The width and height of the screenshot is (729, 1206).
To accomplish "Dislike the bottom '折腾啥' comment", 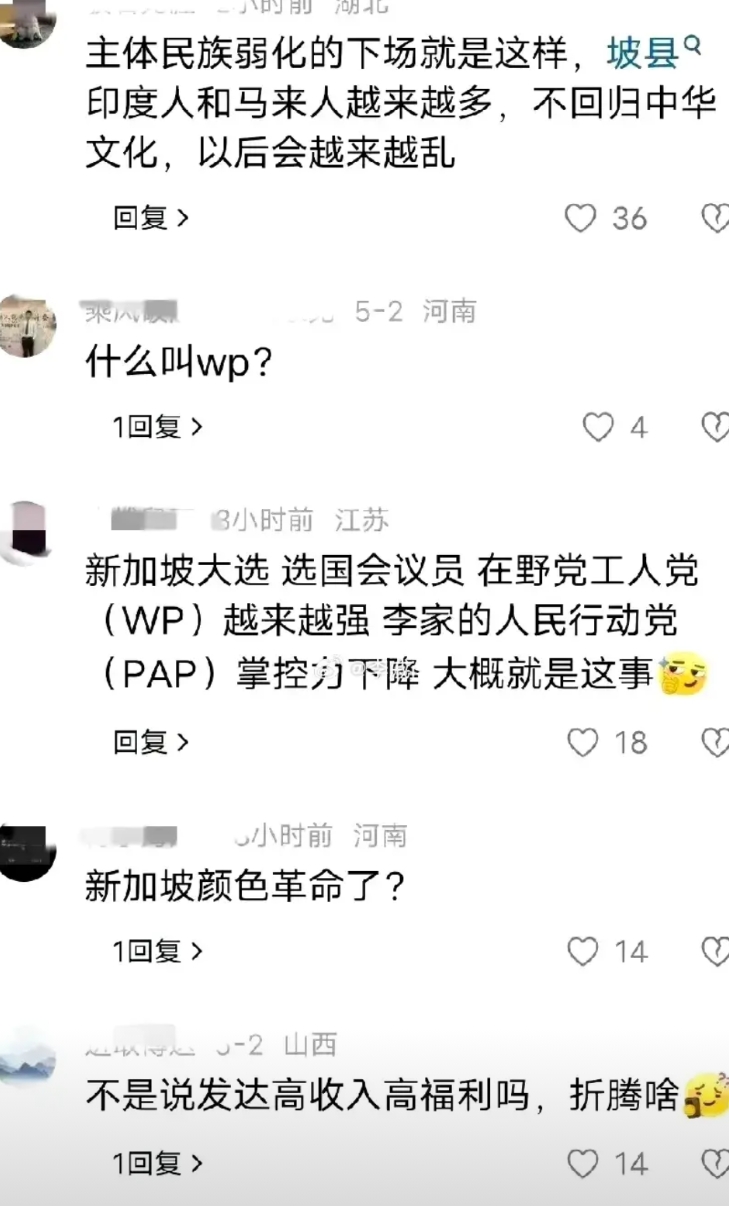I will (x=715, y=1164).
